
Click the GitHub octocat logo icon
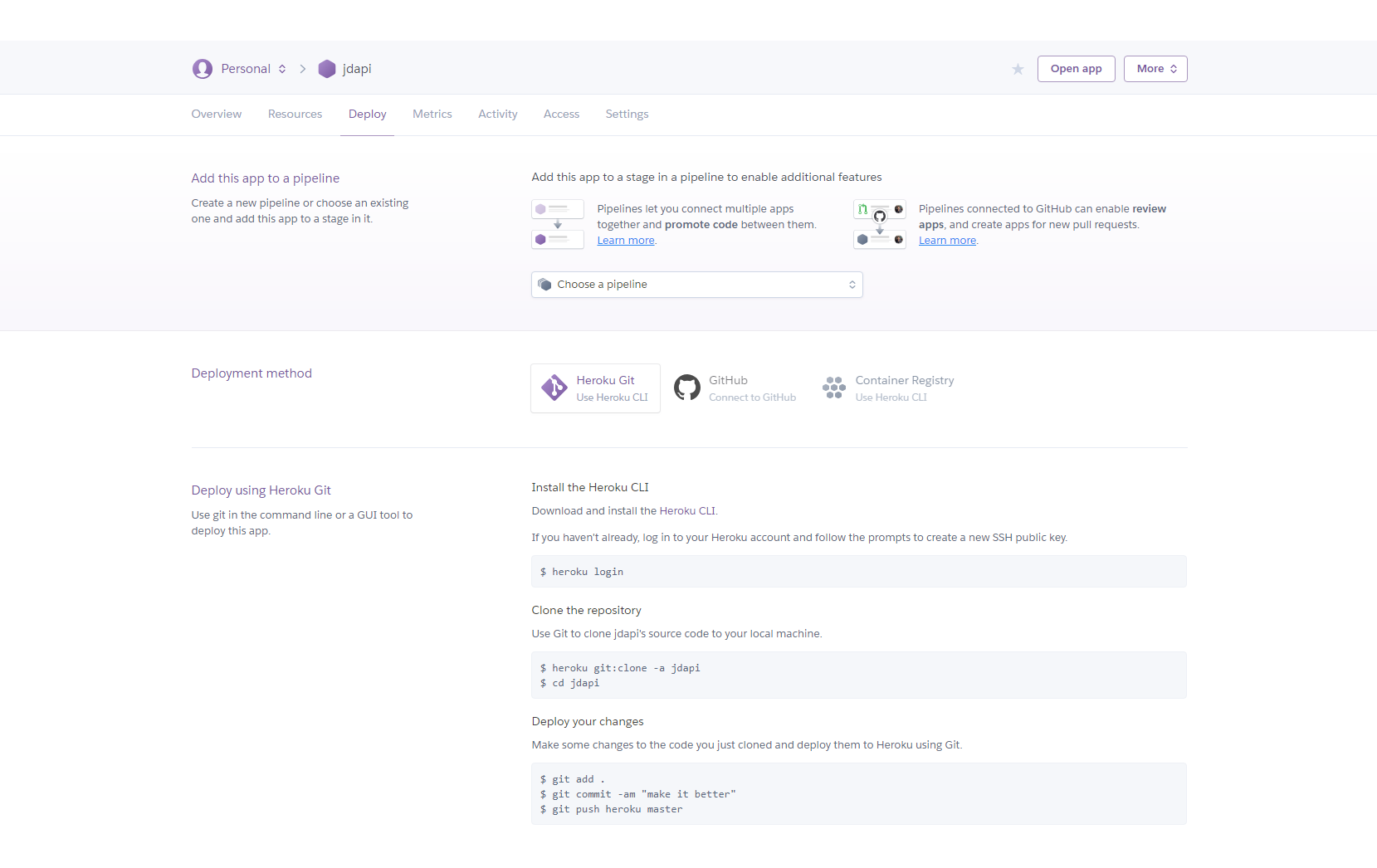point(687,388)
